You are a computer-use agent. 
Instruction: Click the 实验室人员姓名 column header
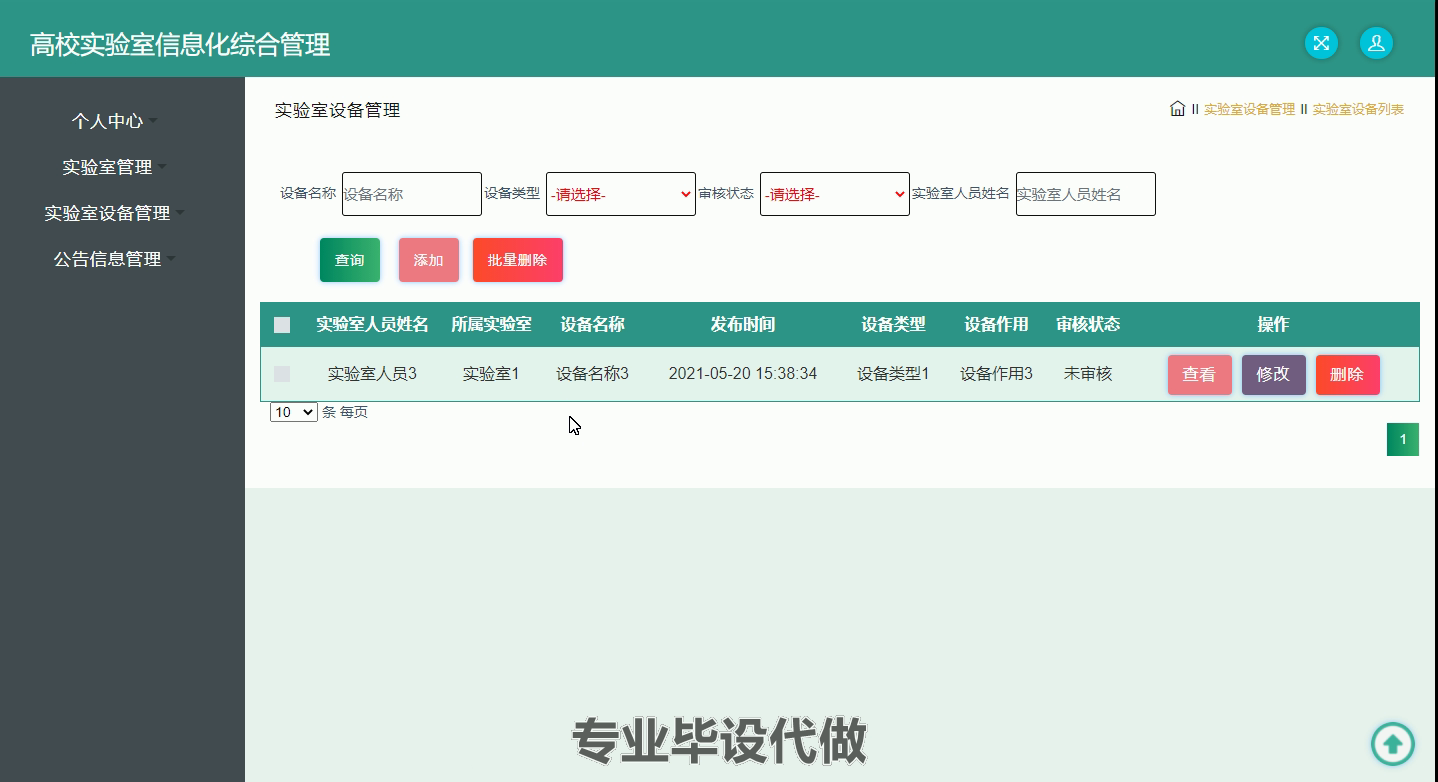[372, 324]
